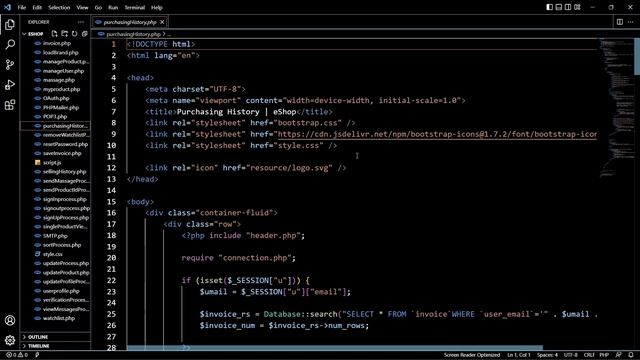Viewport: 640px width, 360px height.
Task: Close the purchasingHistory.php tab
Action: coord(162,22)
